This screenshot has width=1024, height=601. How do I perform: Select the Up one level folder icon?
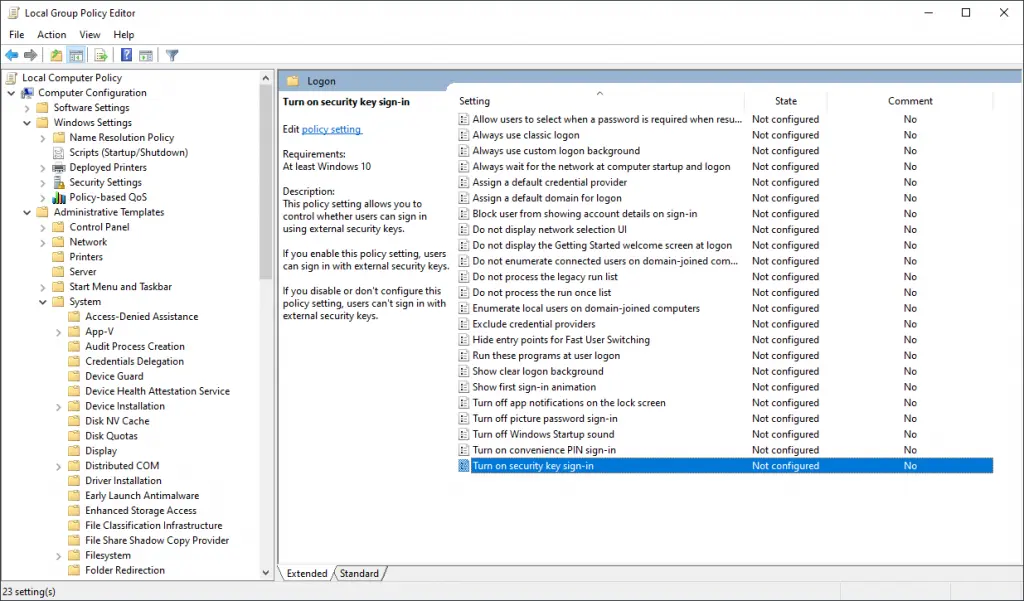pos(56,55)
